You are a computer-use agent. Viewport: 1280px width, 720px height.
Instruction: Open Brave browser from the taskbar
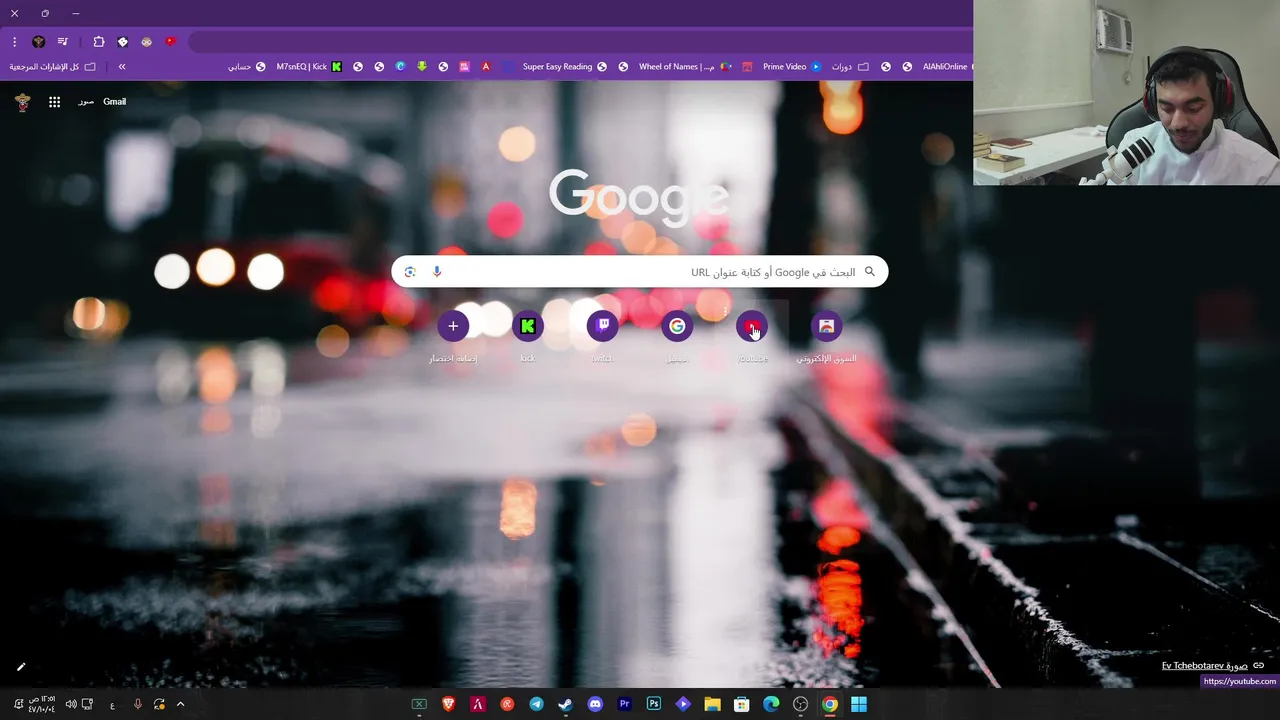pyautogui.click(x=448, y=704)
